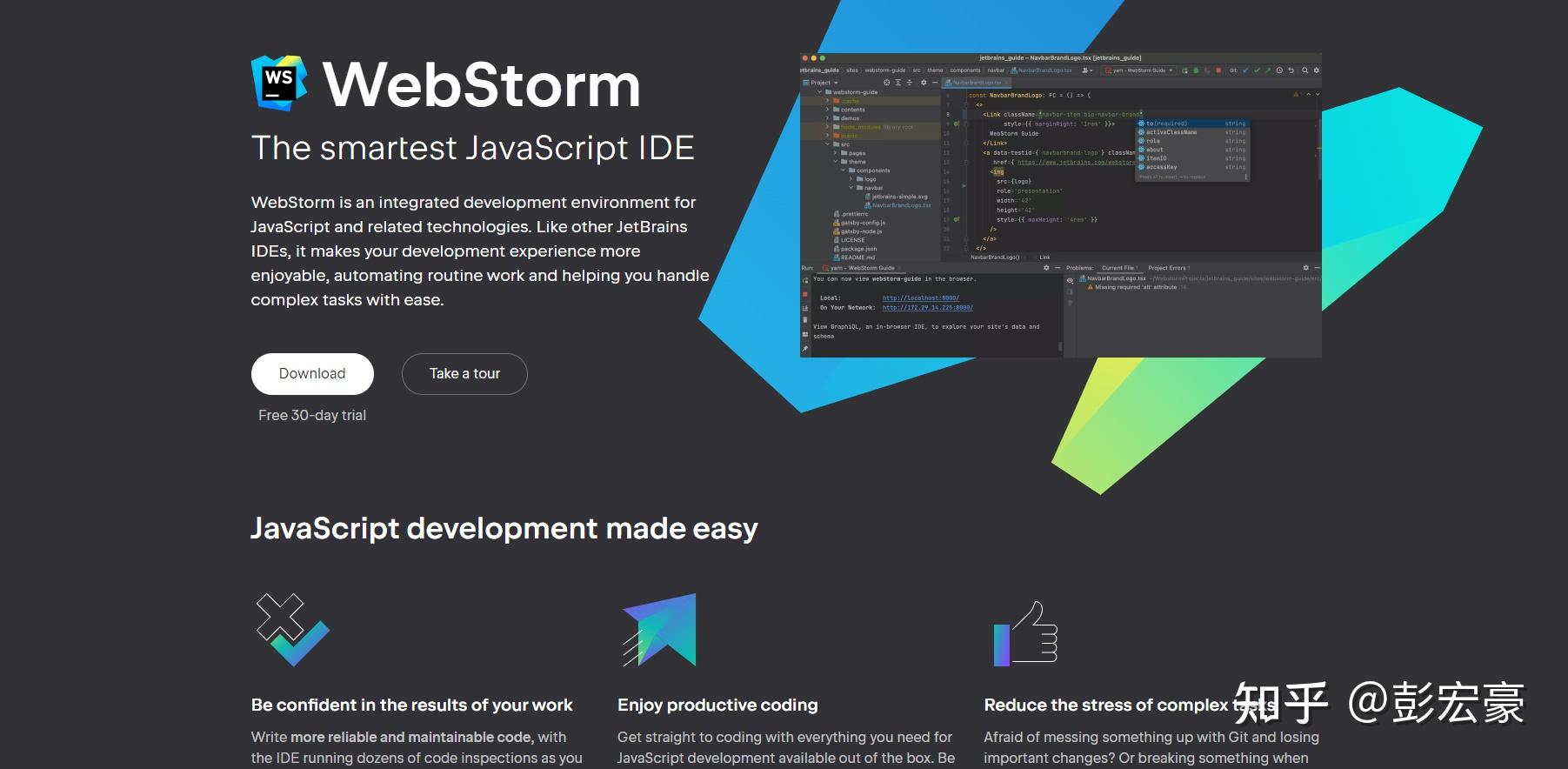
Task: Click the Problems panel gear icon
Action: [1305, 268]
